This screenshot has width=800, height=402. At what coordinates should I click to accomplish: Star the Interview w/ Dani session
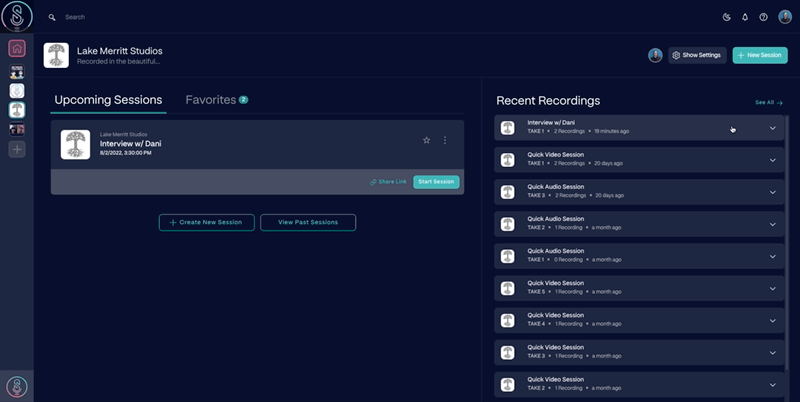pos(427,140)
